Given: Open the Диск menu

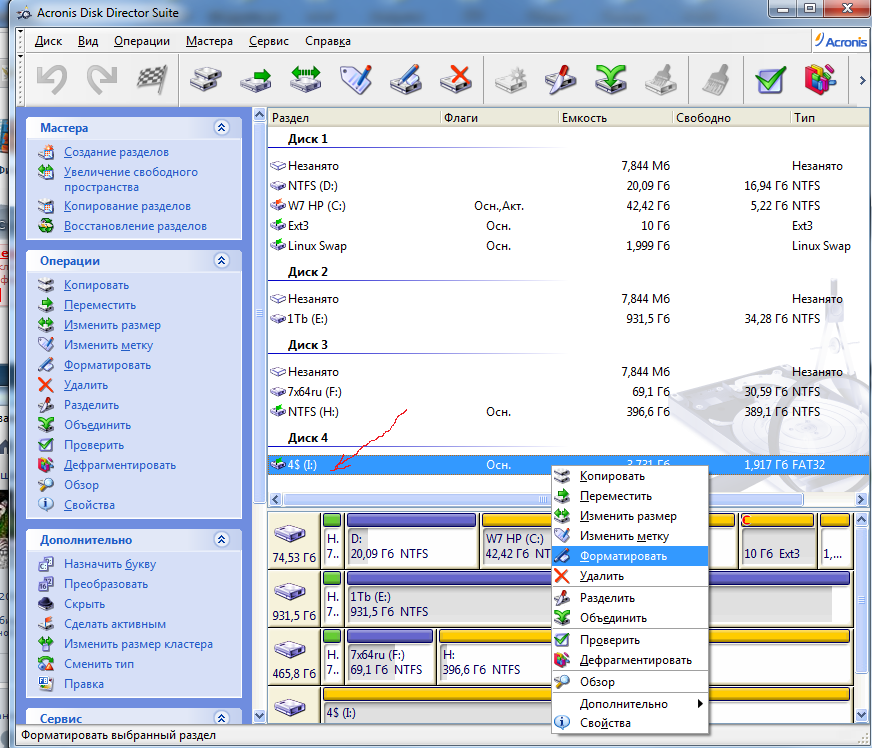Looking at the screenshot, I should pos(48,41).
